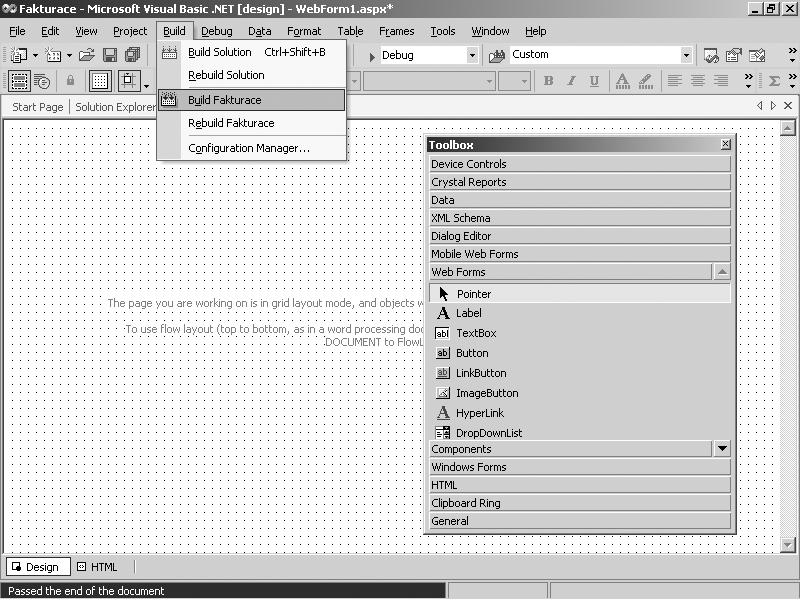Expand the XML Schema toolbox section
The image size is (800, 600).
(x=581, y=218)
